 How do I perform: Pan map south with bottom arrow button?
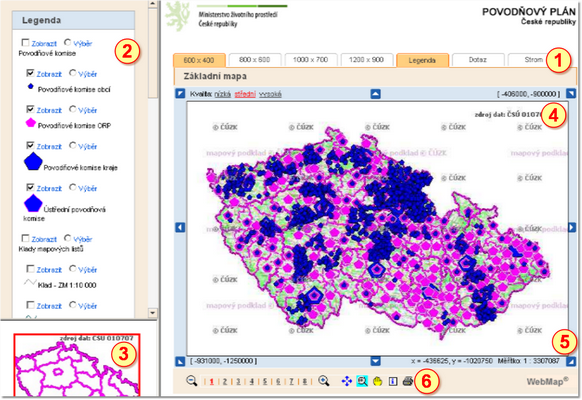coord(376,361)
